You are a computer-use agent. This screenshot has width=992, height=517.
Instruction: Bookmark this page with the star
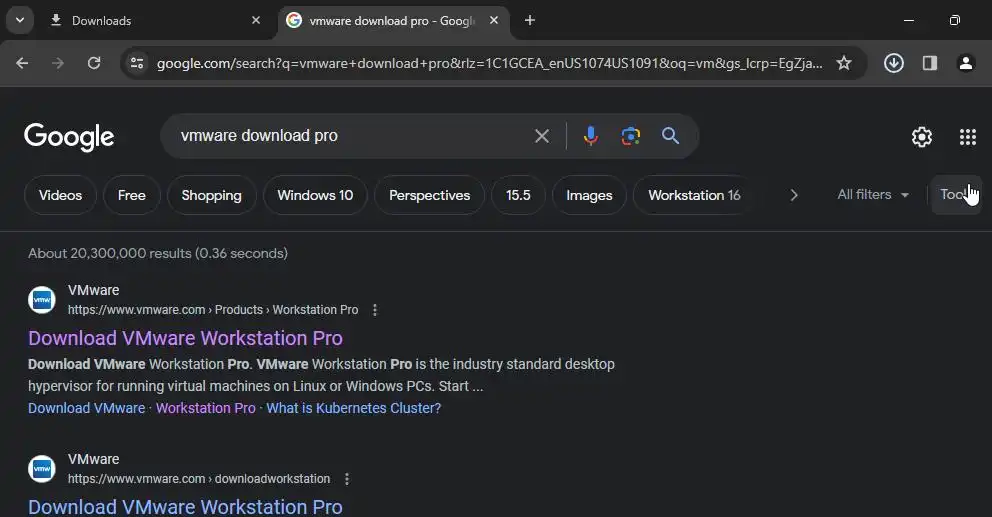844,63
